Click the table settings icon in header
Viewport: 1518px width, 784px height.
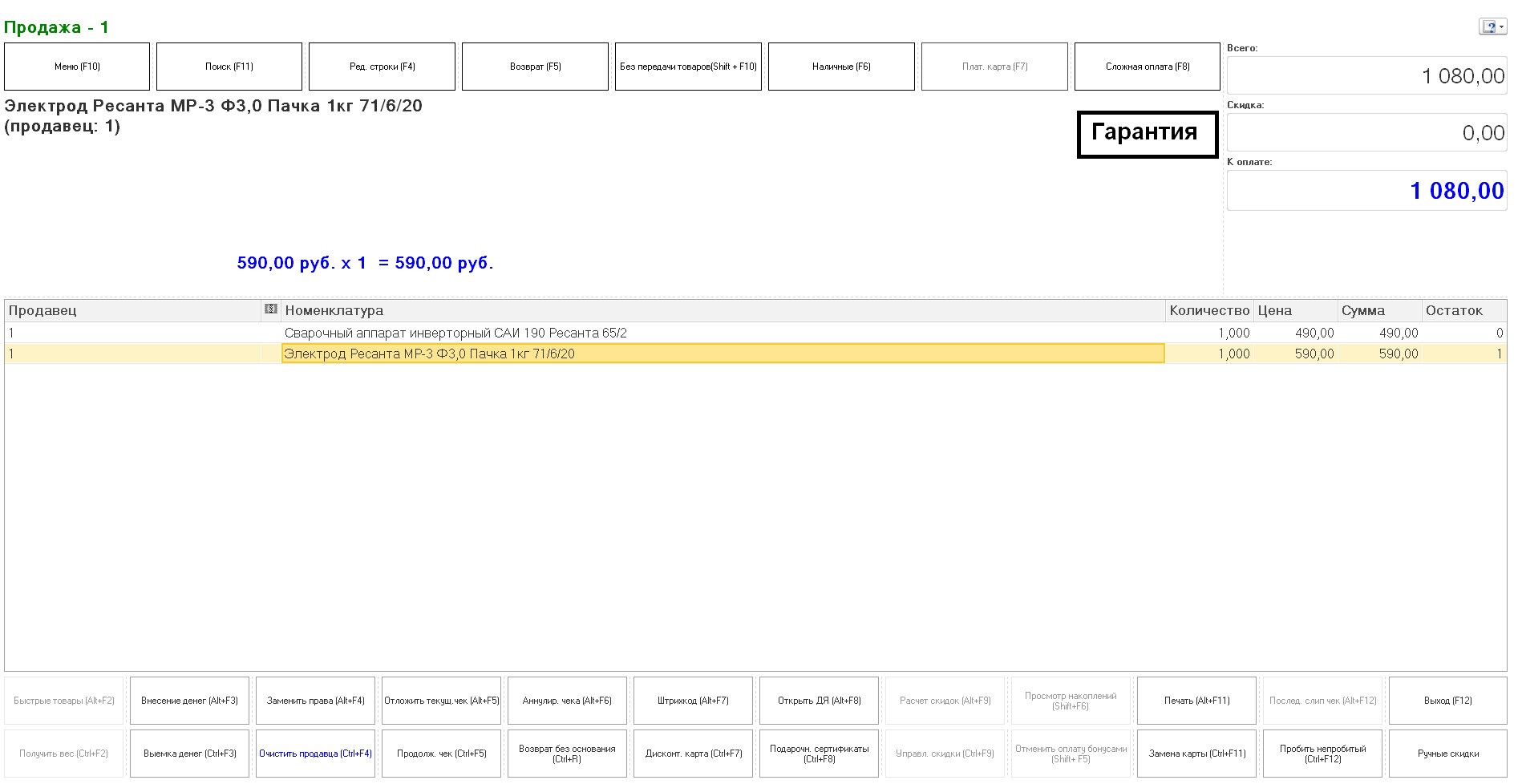pos(271,309)
